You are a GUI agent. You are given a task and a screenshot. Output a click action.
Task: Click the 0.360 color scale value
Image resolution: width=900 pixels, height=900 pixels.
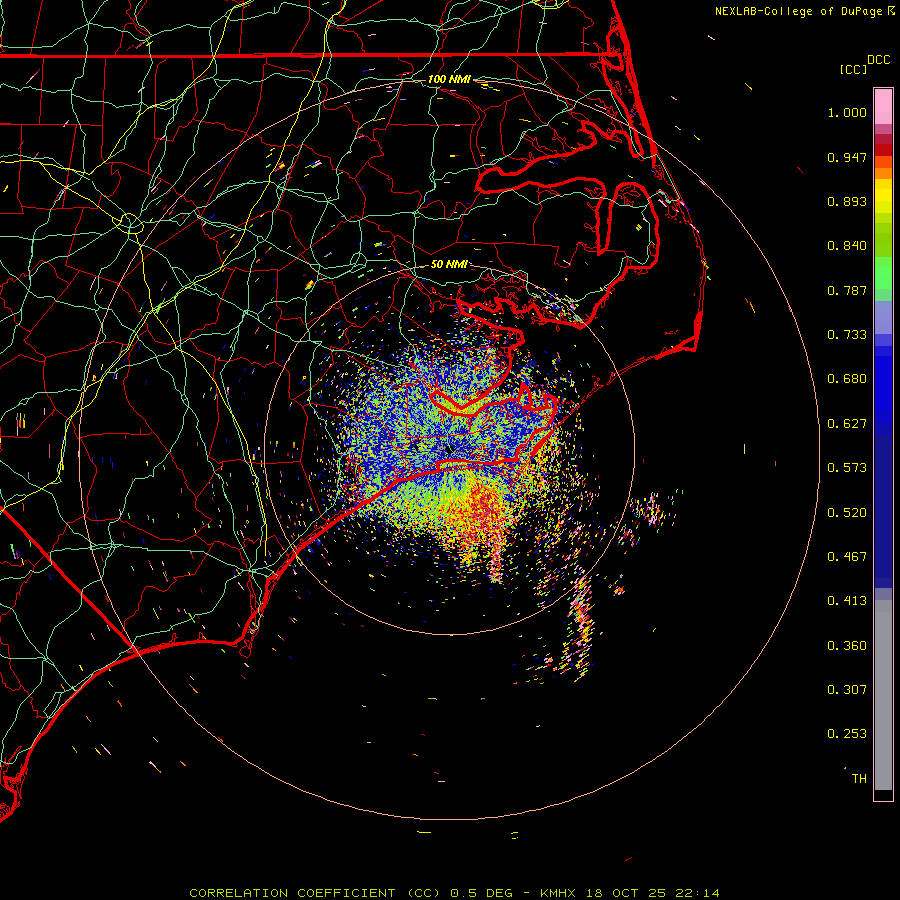(847, 646)
